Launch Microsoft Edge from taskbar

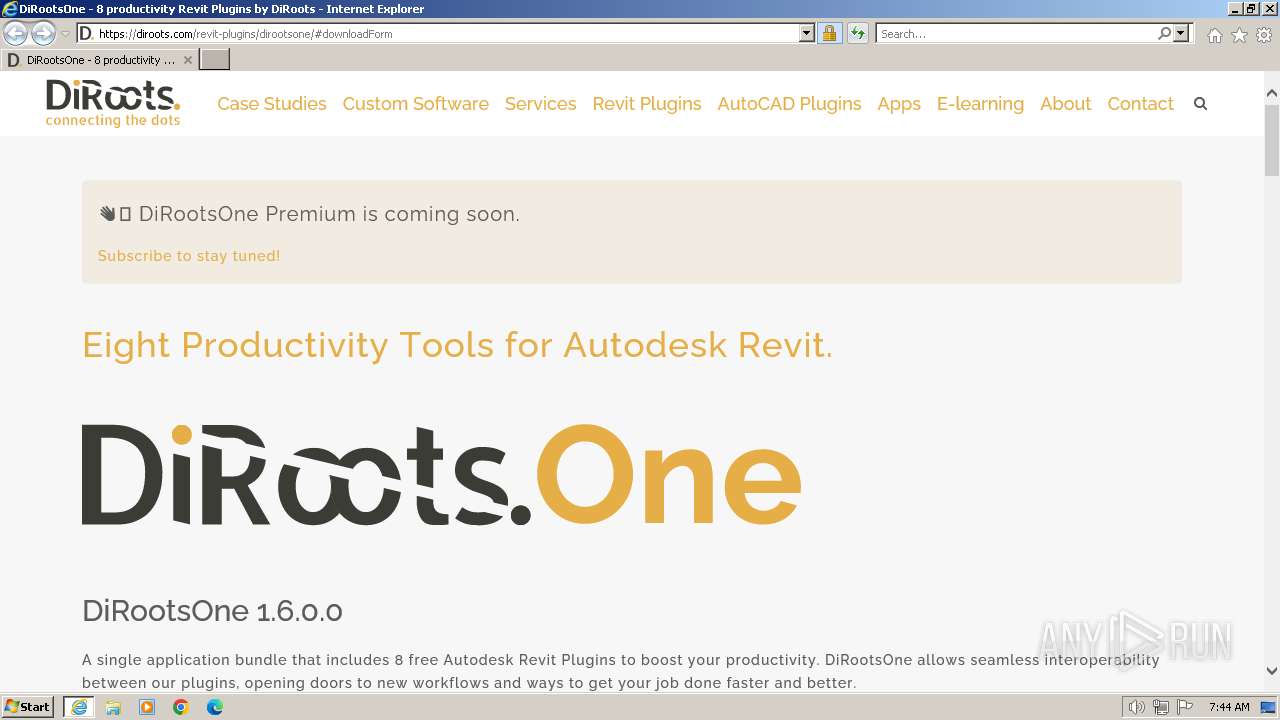[215, 707]
